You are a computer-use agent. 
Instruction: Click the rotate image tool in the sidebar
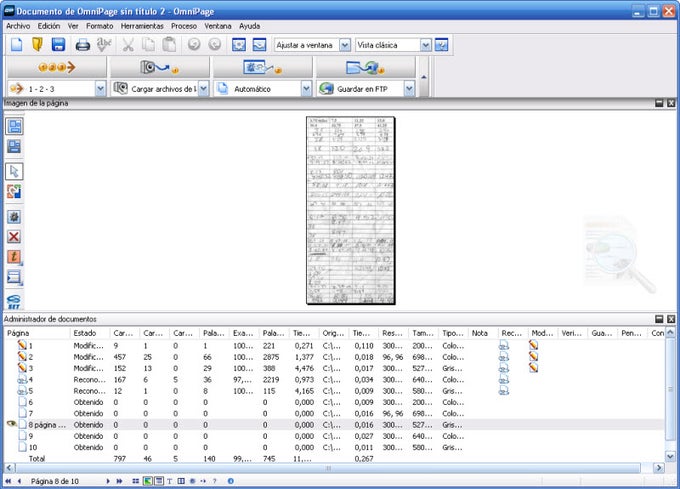coord(14,191)
